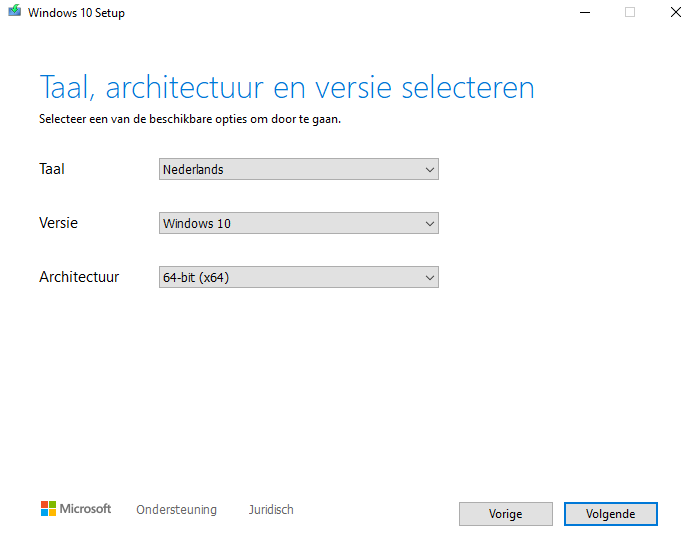Open the Juridisch link

coord(271,510)
